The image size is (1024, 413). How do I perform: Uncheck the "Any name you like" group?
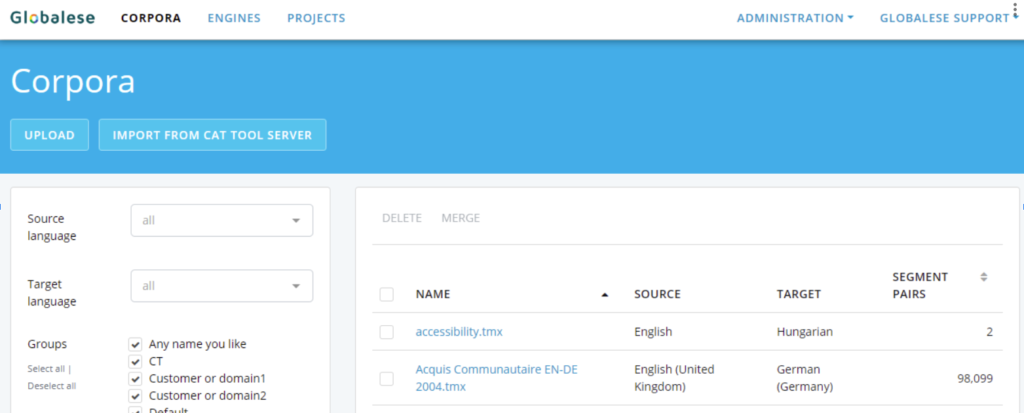(x=135, y=344)
